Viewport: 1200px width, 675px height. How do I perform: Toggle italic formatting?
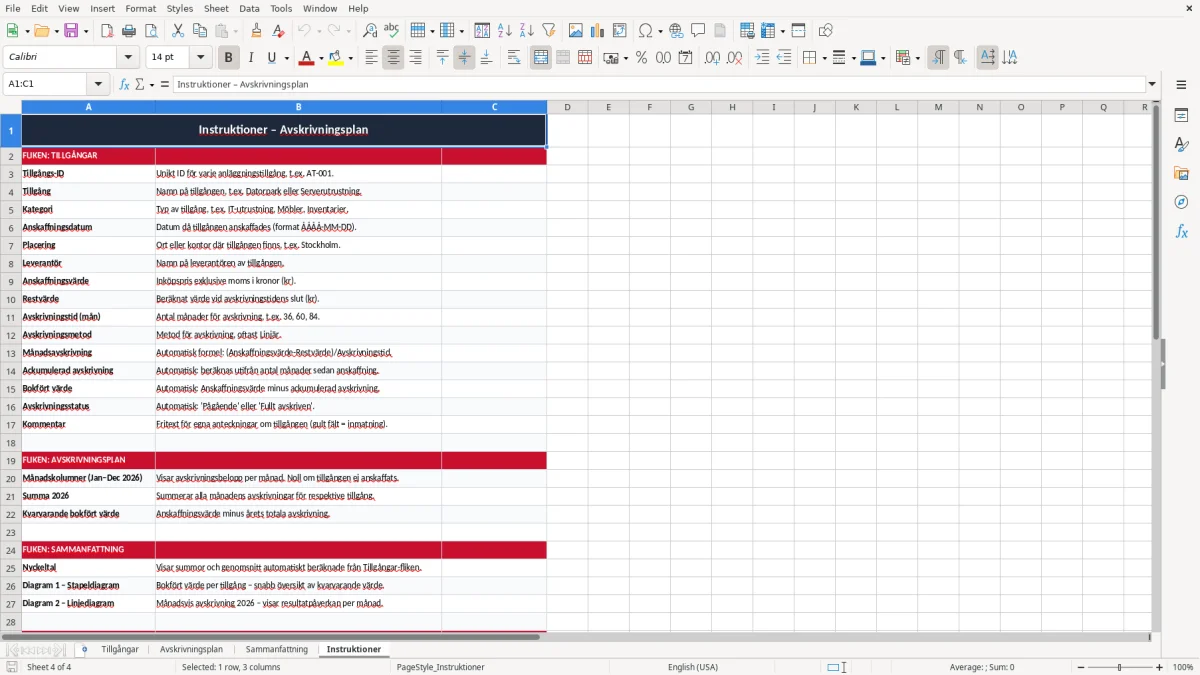(x=251, y=58)
